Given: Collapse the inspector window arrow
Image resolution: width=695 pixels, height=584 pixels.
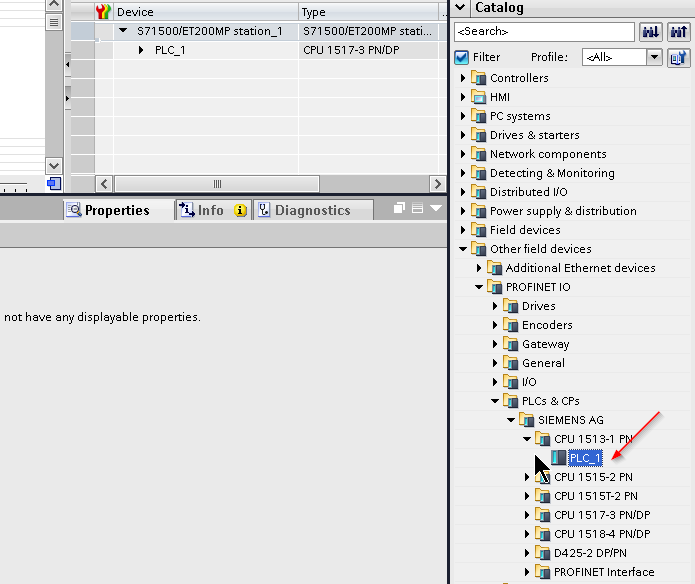Looking at the screenshot, I should pos(436,208).
